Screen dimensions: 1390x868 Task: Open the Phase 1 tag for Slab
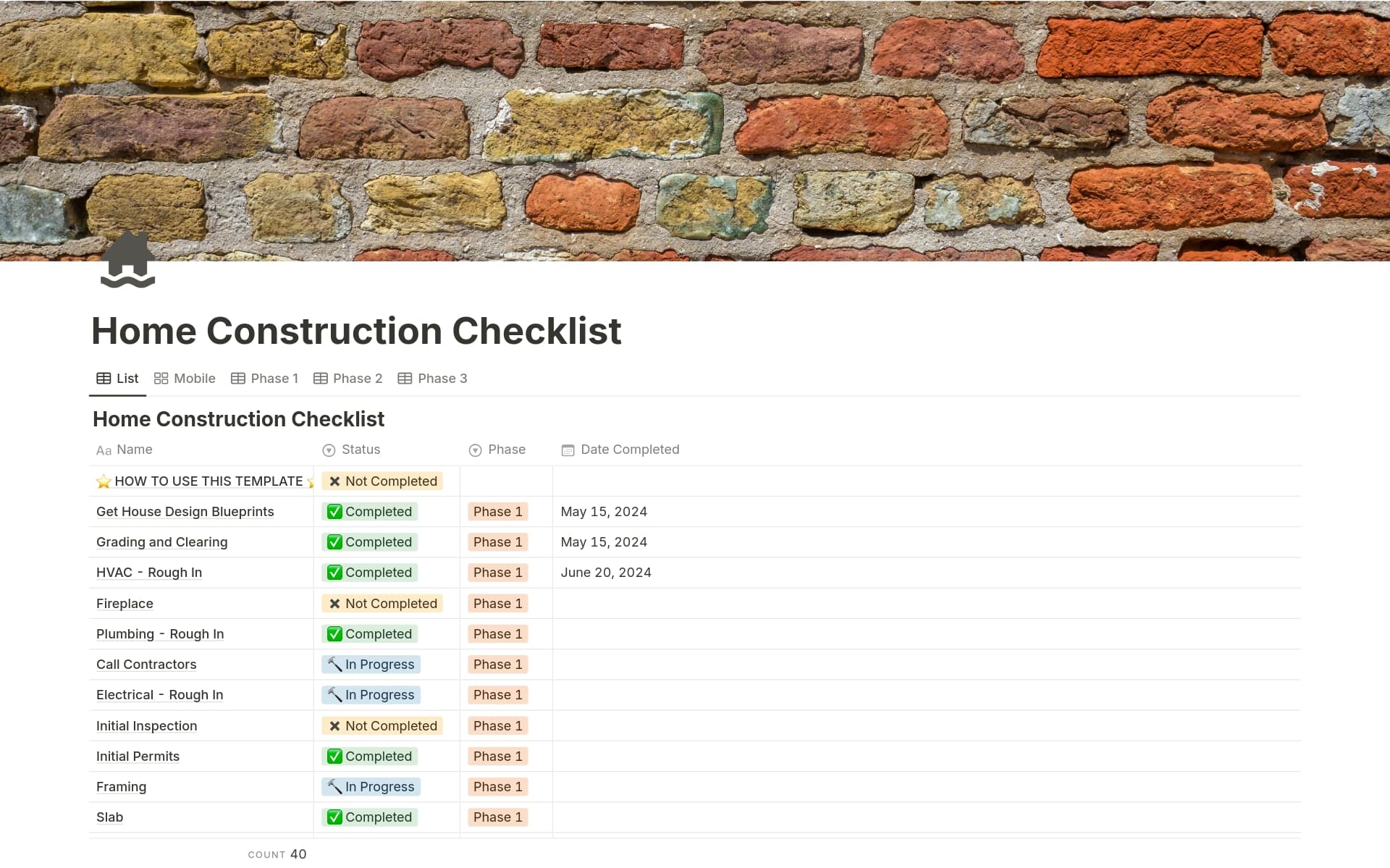coord(497,817)
